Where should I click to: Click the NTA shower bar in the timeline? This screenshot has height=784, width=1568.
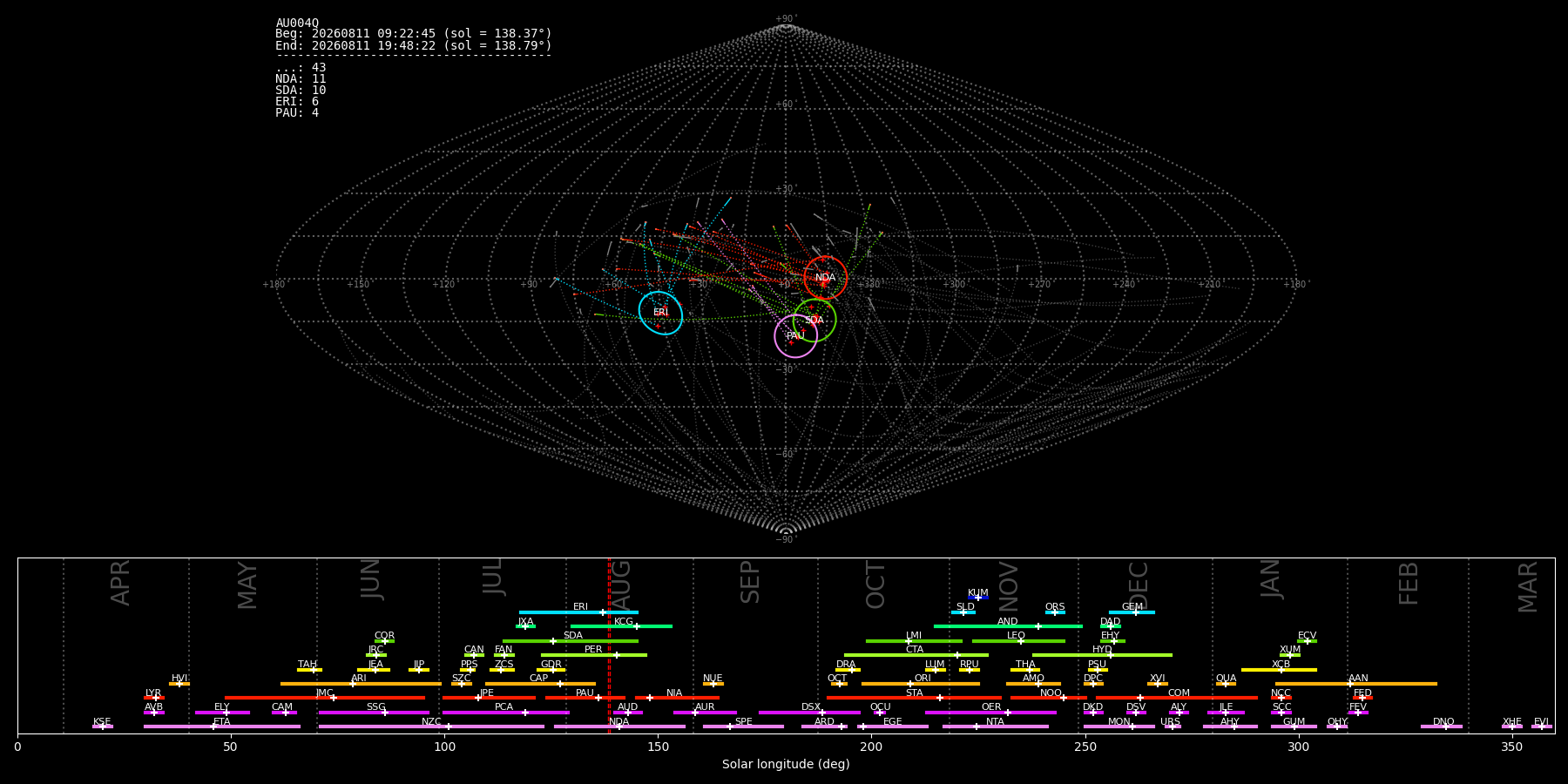pos(996,727)
